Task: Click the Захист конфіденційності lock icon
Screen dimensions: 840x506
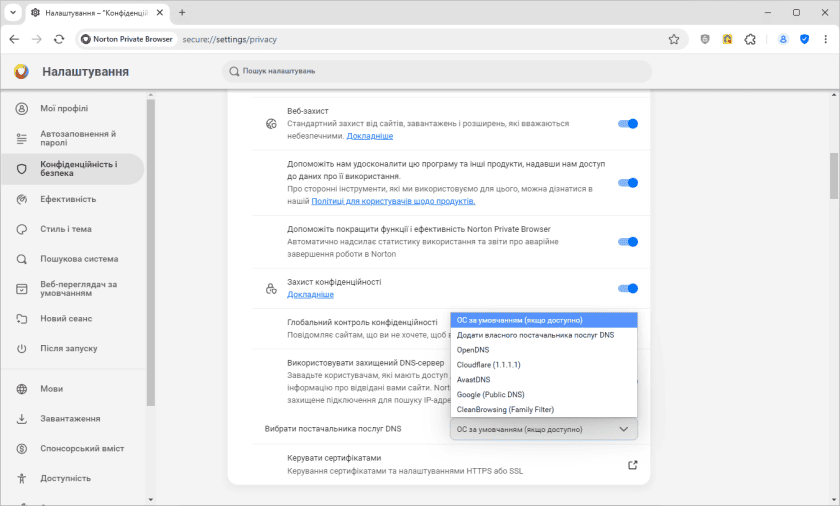Action: point(272,289)
